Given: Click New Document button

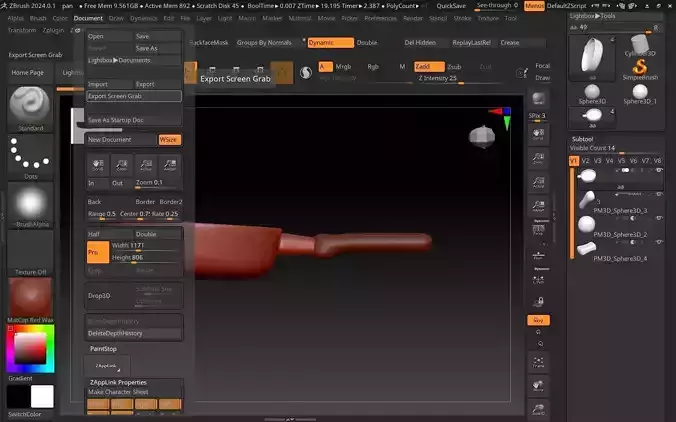Looking at the screenshot, I should pyautogui.click(x=122, y=140).
